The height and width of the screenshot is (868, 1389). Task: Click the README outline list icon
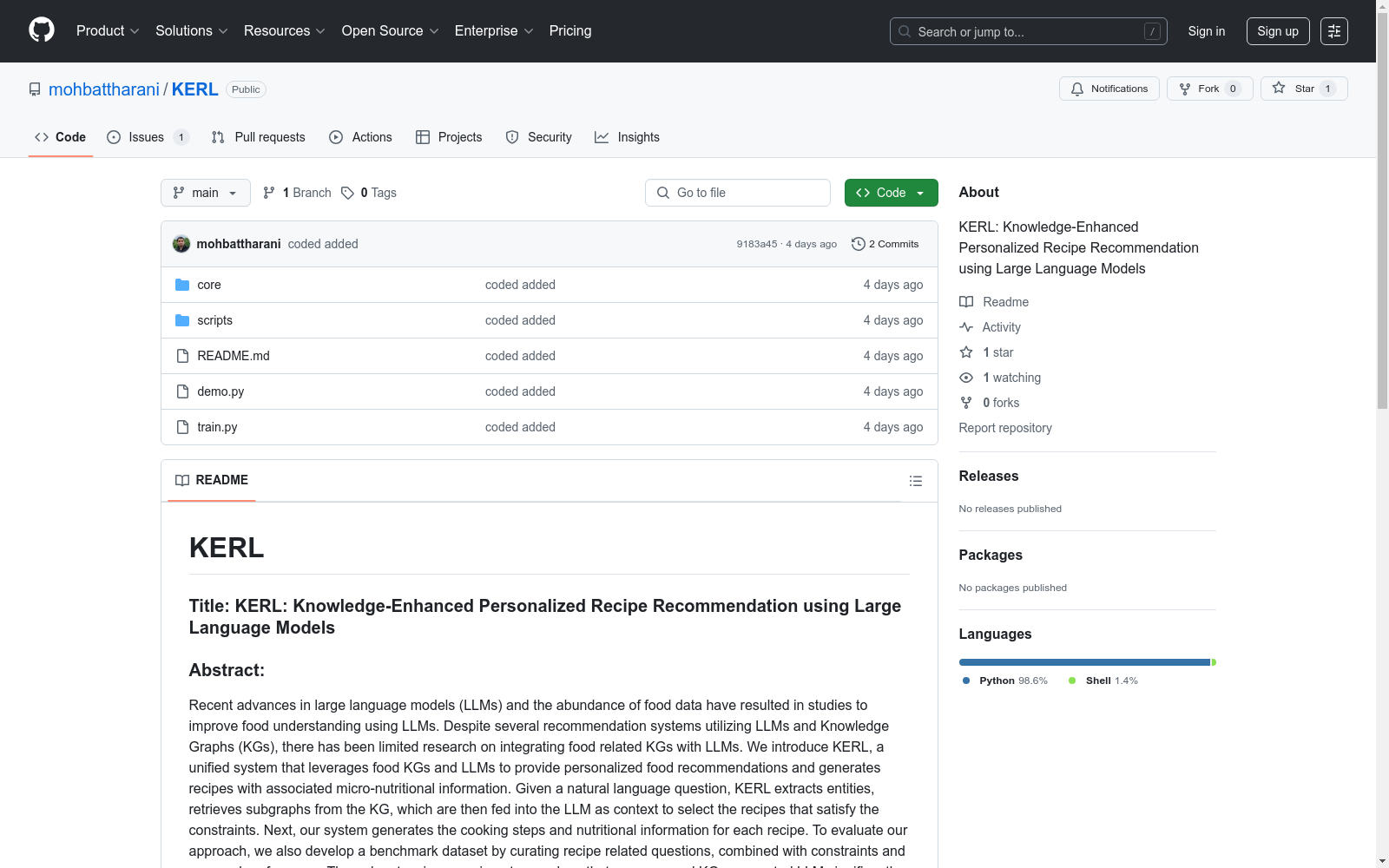916,481
